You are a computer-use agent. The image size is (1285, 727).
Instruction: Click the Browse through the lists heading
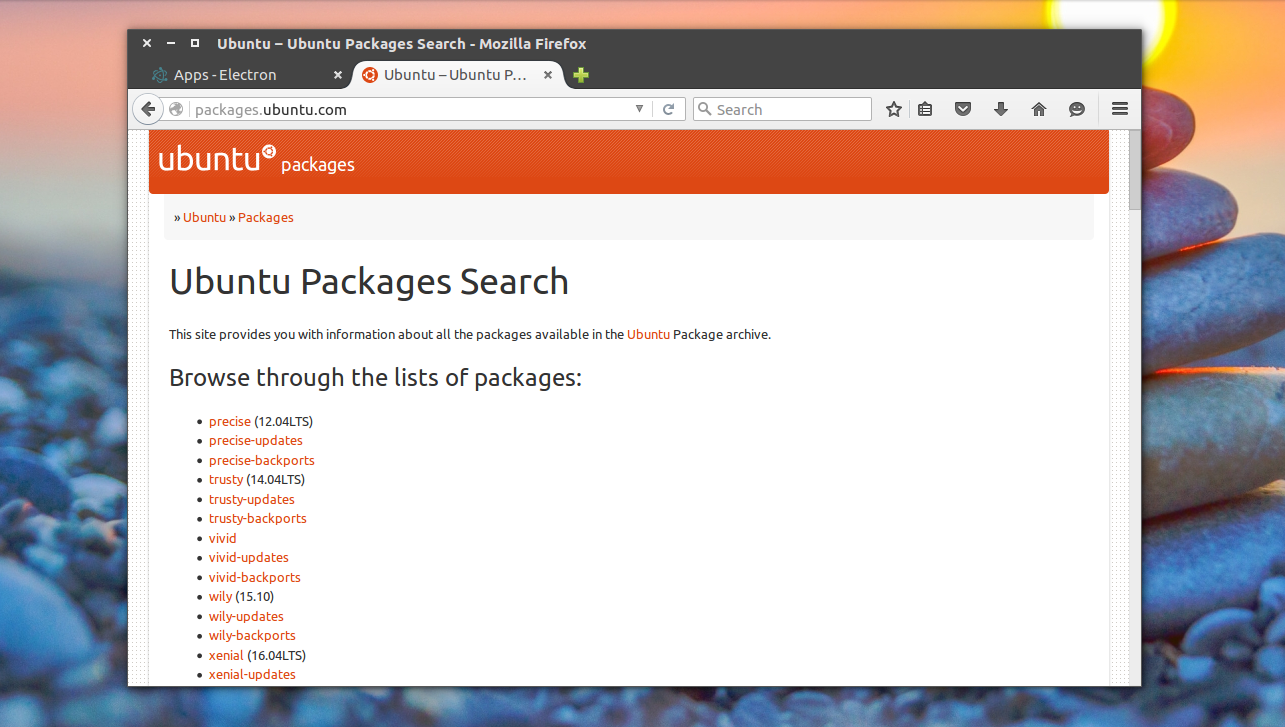click(x=375, y=378)
